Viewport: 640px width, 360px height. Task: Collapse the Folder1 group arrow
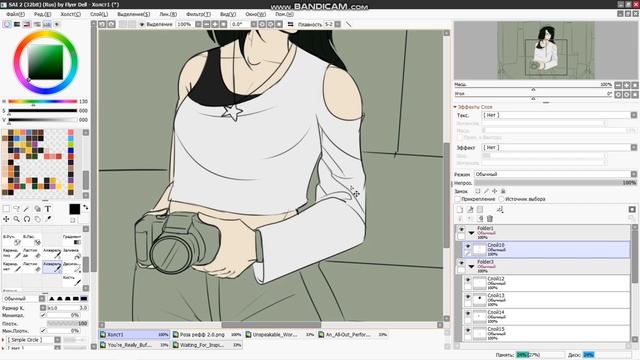471,233
